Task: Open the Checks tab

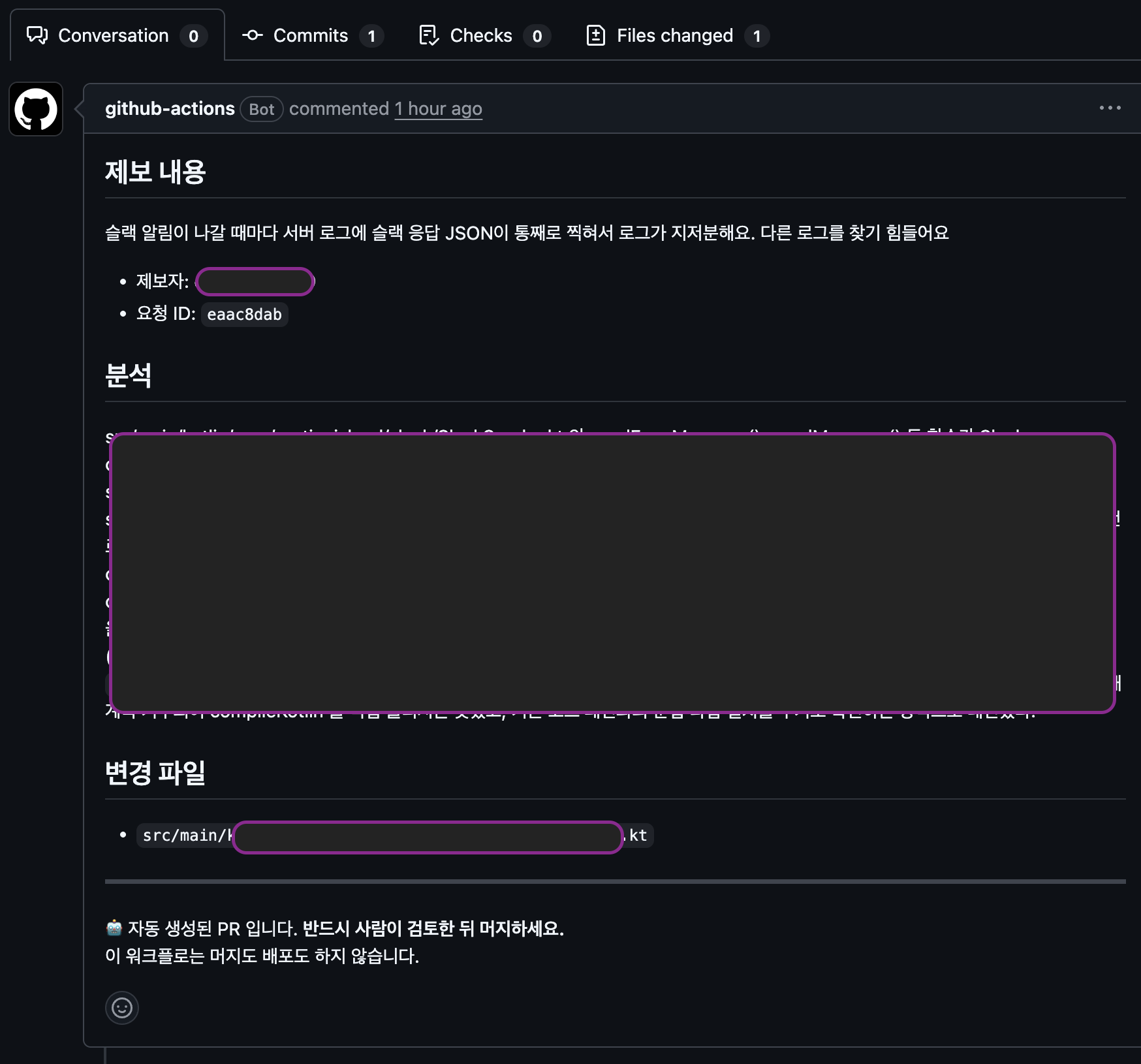Action: 484,35
